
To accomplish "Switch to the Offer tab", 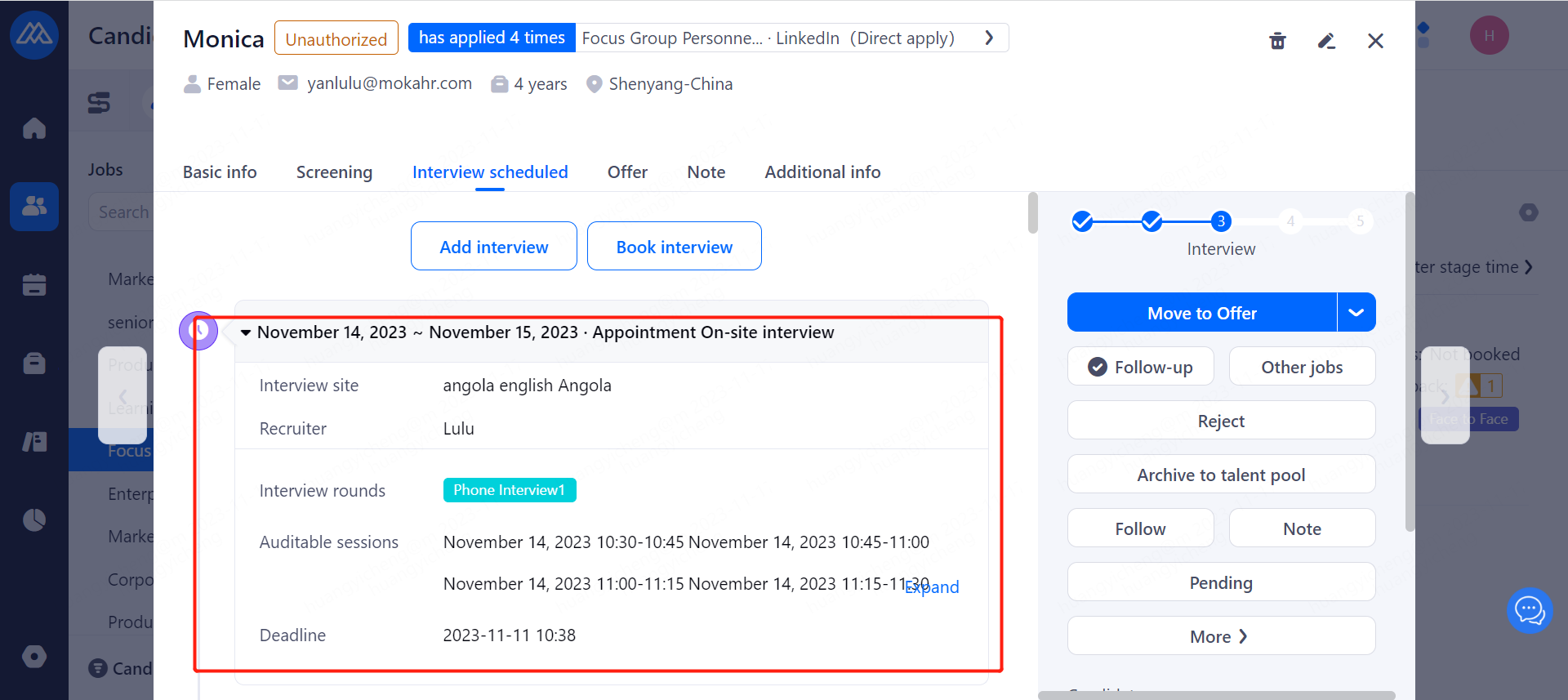I will (627, 172).
